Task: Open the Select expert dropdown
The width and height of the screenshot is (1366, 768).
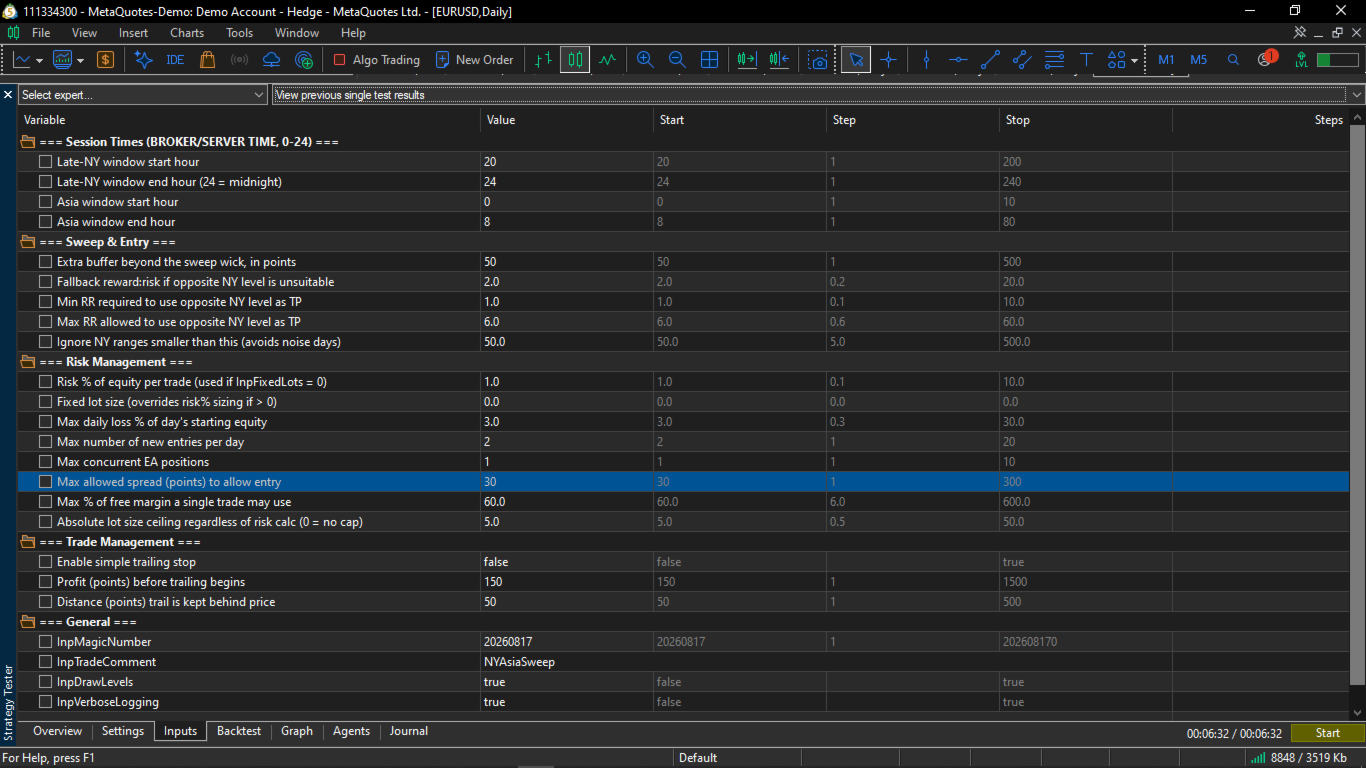Action: [x=143, y=95]
